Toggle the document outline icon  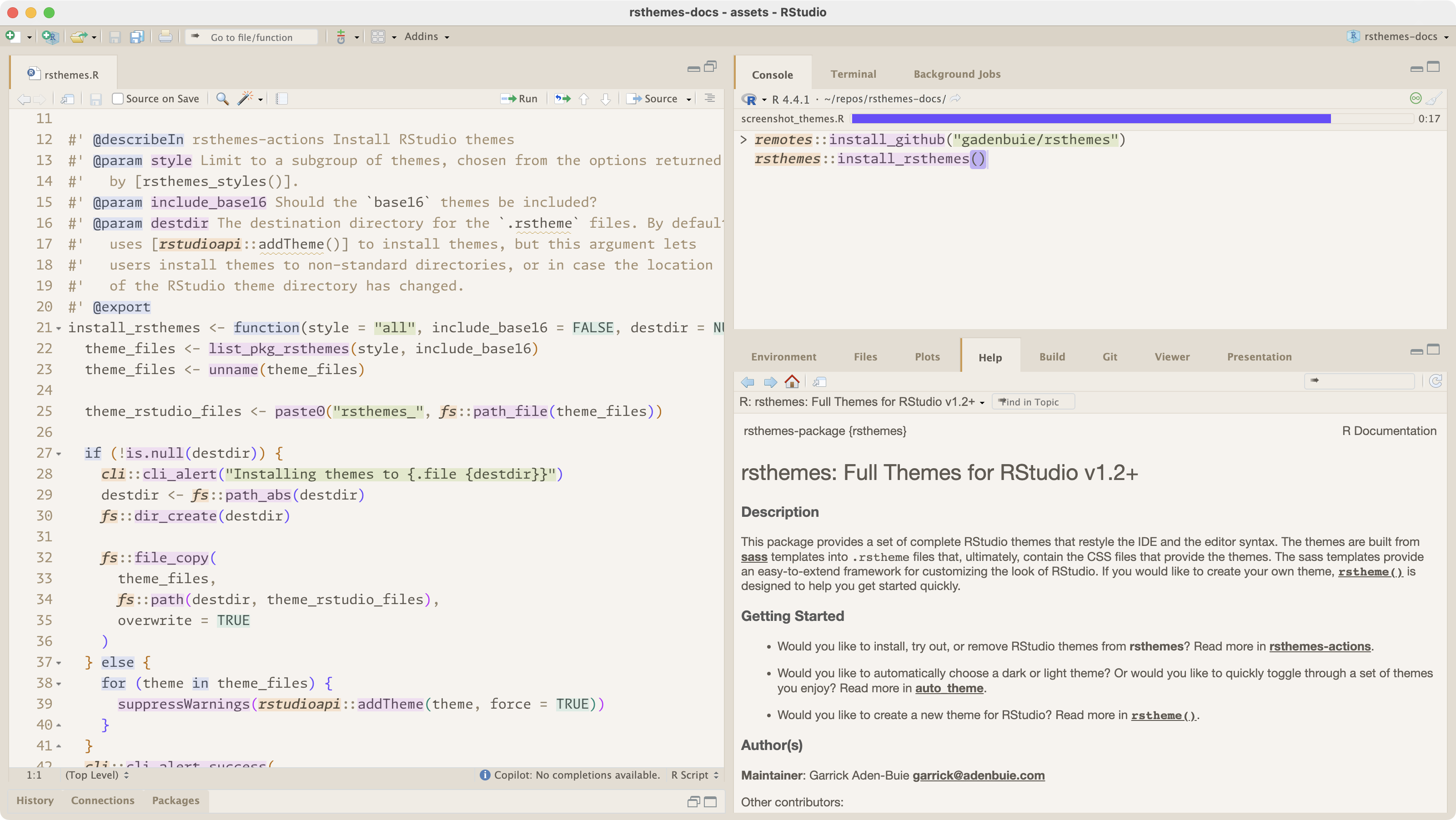(x=710, y=99)
